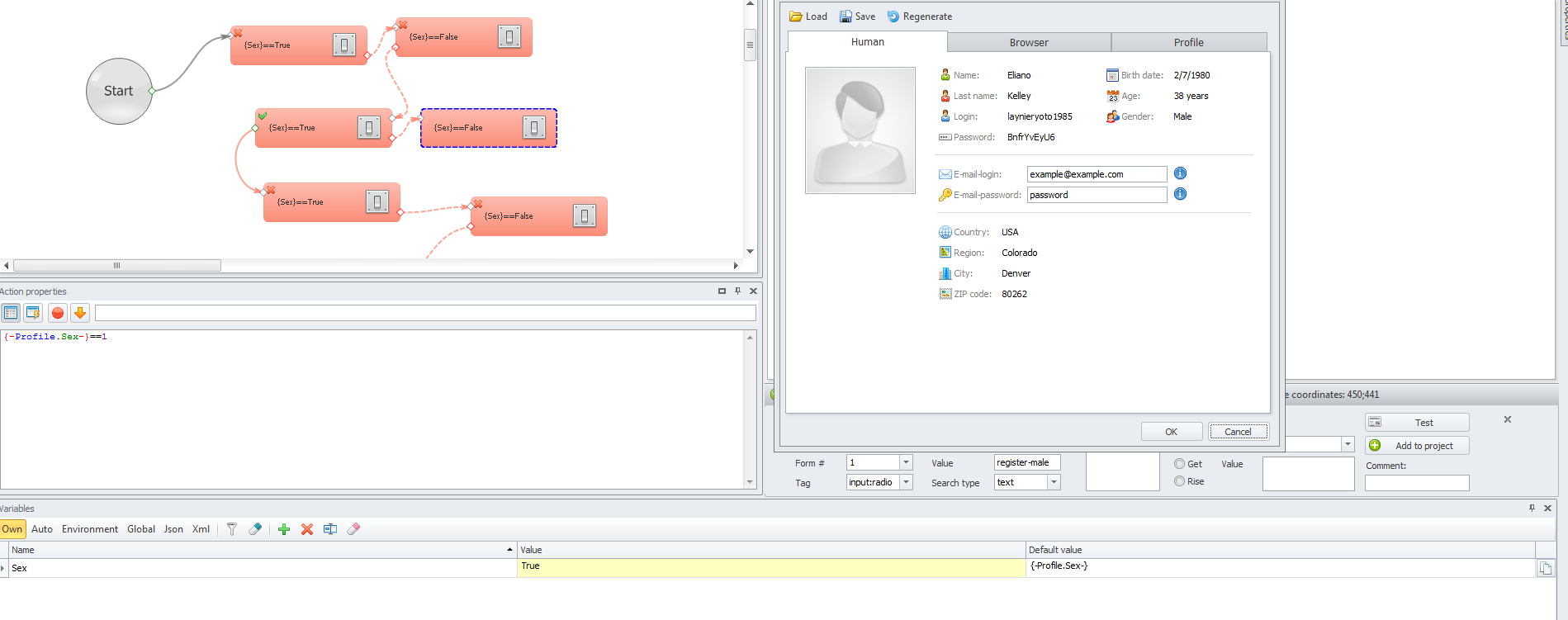The height and width of the screenshot is (620, 1568).
Task: Select the Own variables tab
Action: pos(12,529)
